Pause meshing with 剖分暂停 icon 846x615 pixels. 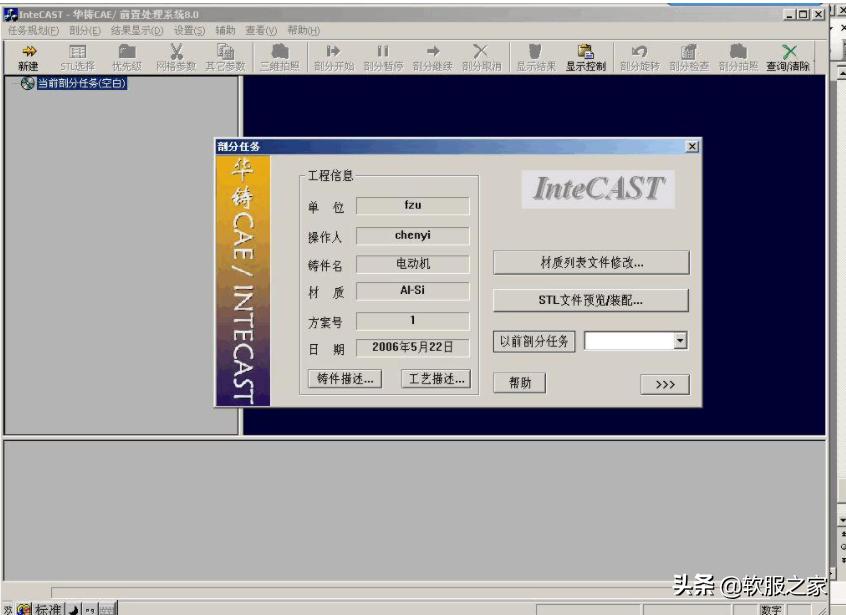pos(382,52)
